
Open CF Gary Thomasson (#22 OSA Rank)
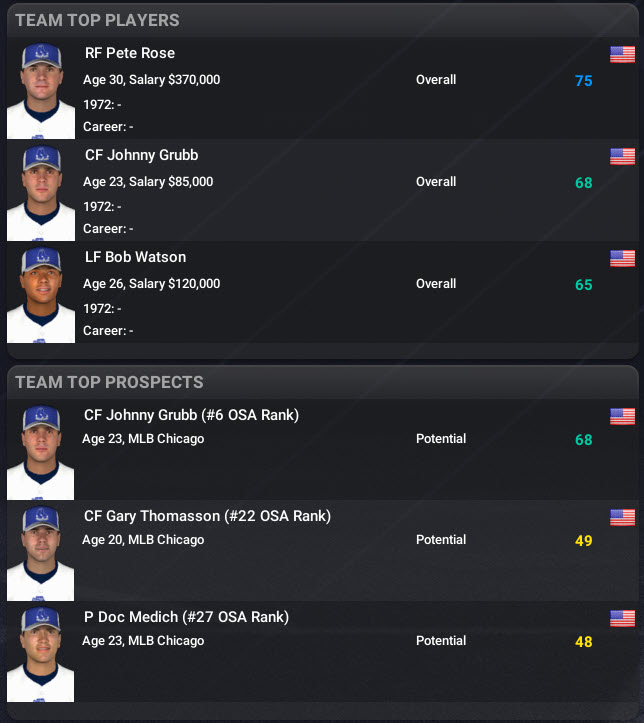[207, 516]
